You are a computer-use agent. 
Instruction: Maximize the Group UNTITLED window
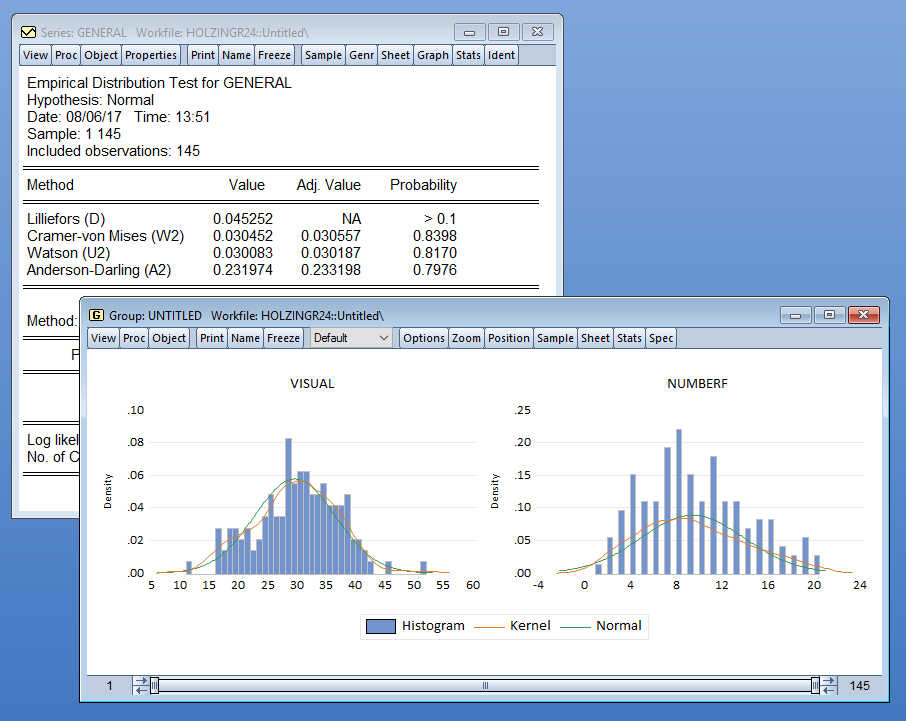click(829, 315)
